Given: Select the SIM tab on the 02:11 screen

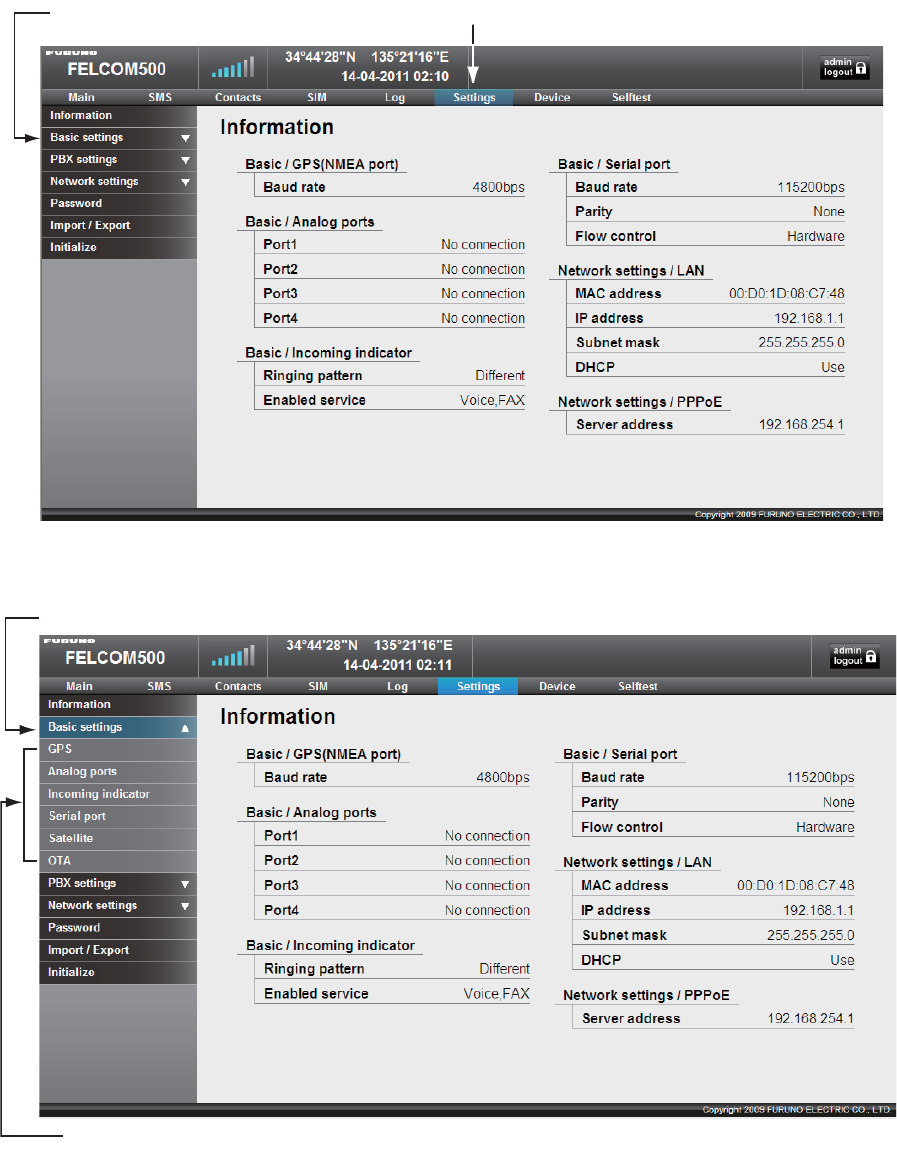Looking at the screenshot, I should pyautogui.click(x=318, y=687).
